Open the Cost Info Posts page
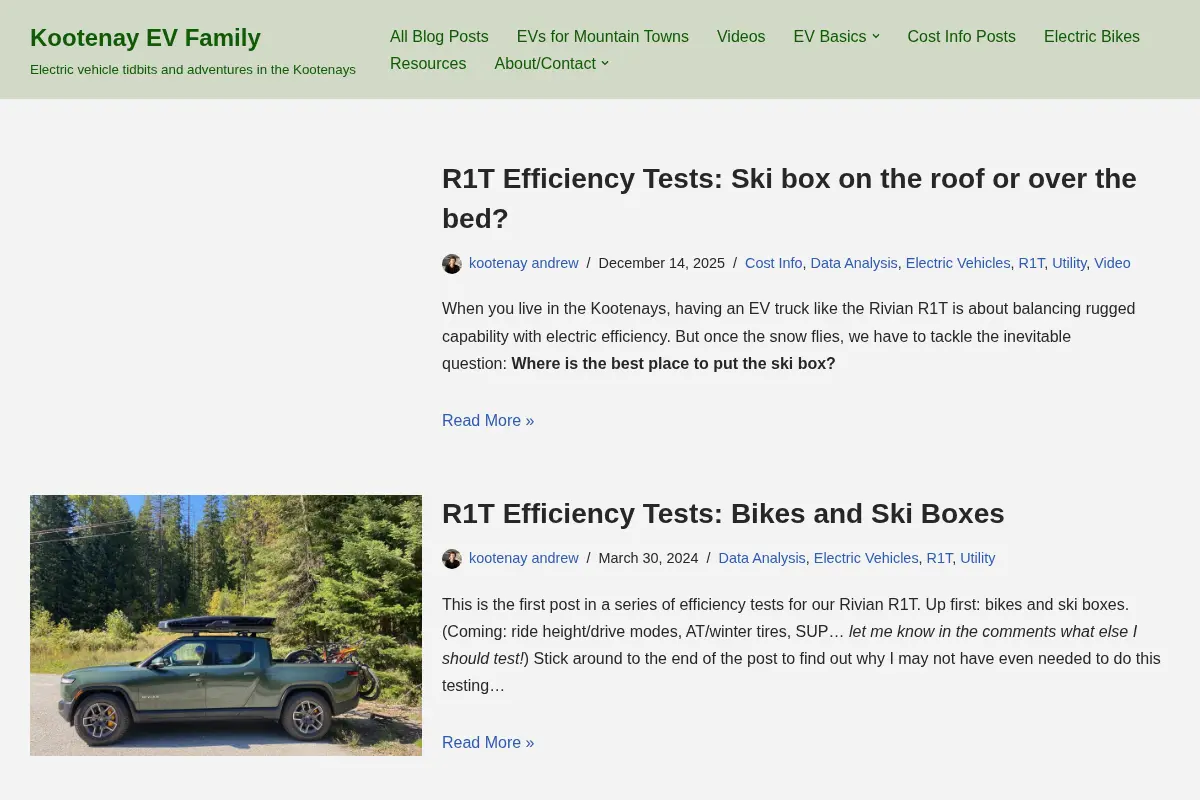The image size is (1200, 800). pos(962,37)
